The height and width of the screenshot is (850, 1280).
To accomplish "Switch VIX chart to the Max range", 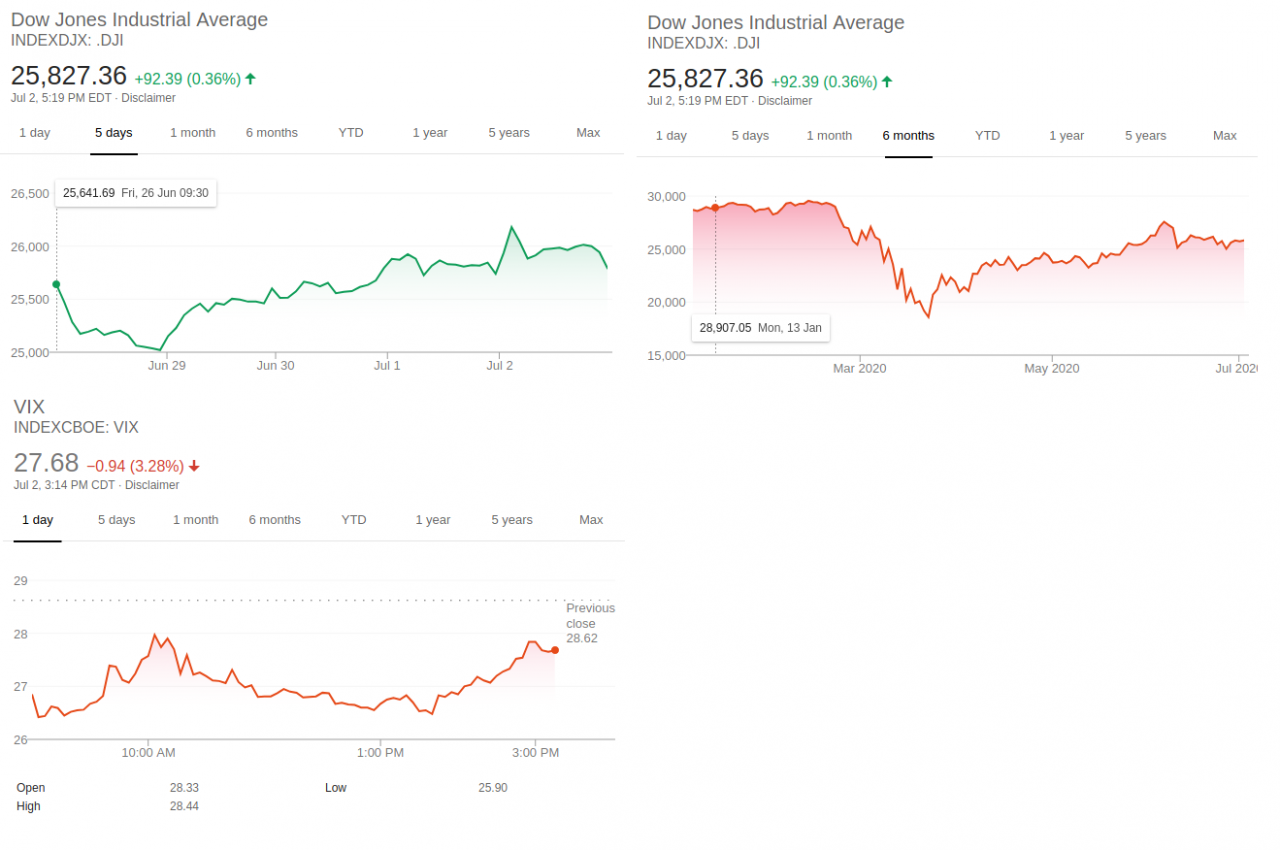I will tap(591, 520).
